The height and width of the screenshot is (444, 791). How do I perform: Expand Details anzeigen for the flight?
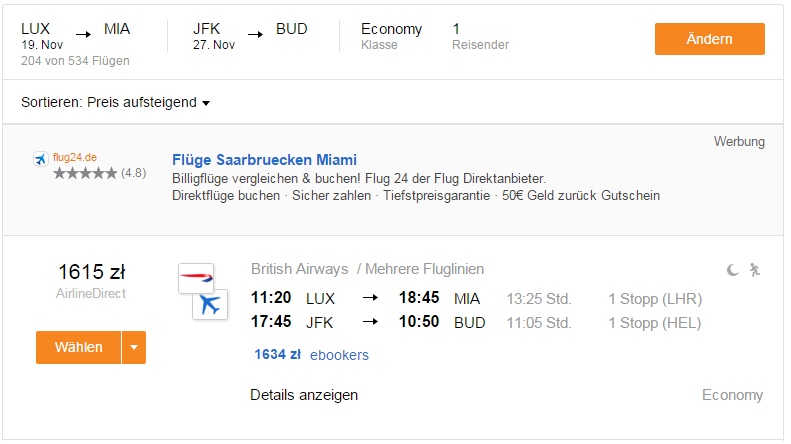pos(304,395)
